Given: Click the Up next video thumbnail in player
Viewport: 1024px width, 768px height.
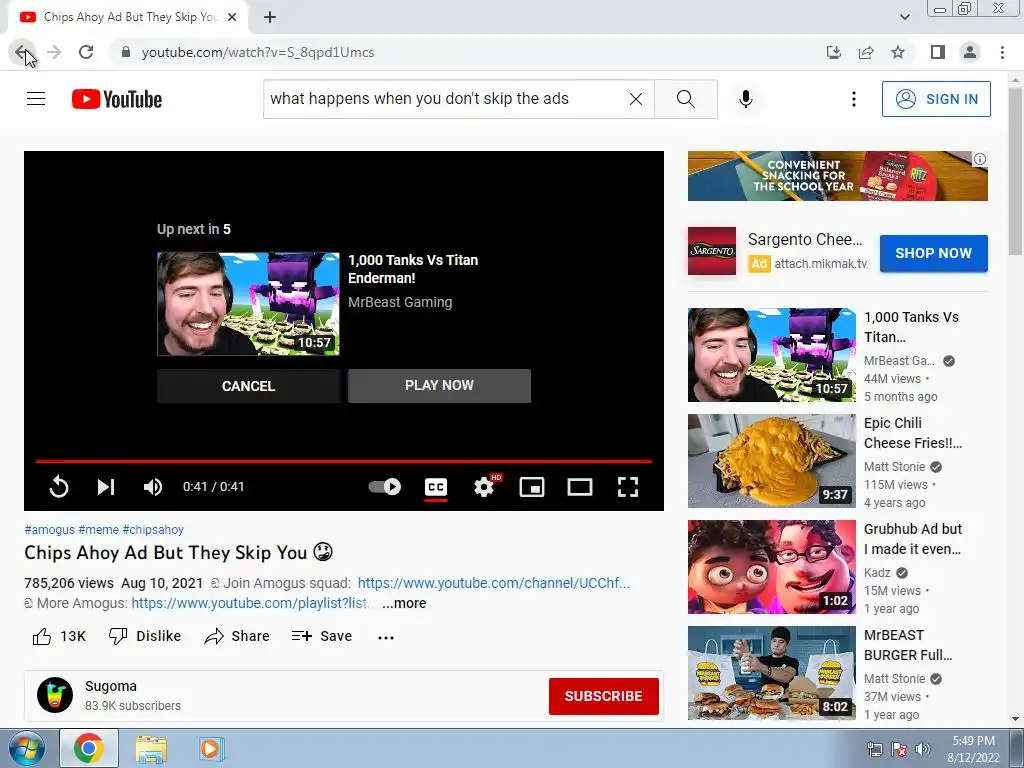Looking at the screenshot, I should tap(248, 304).
